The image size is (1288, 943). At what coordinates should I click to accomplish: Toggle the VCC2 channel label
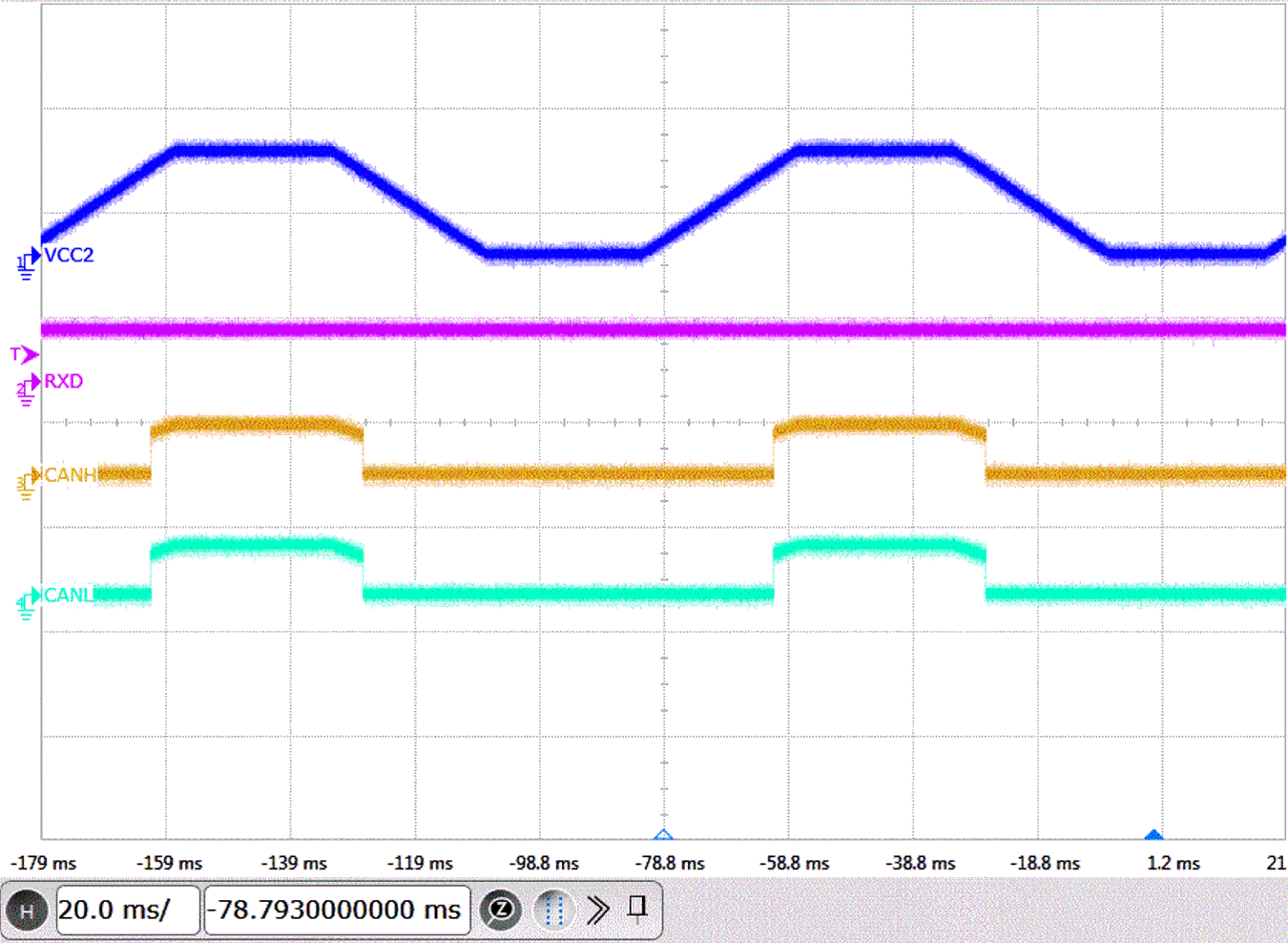68,256
